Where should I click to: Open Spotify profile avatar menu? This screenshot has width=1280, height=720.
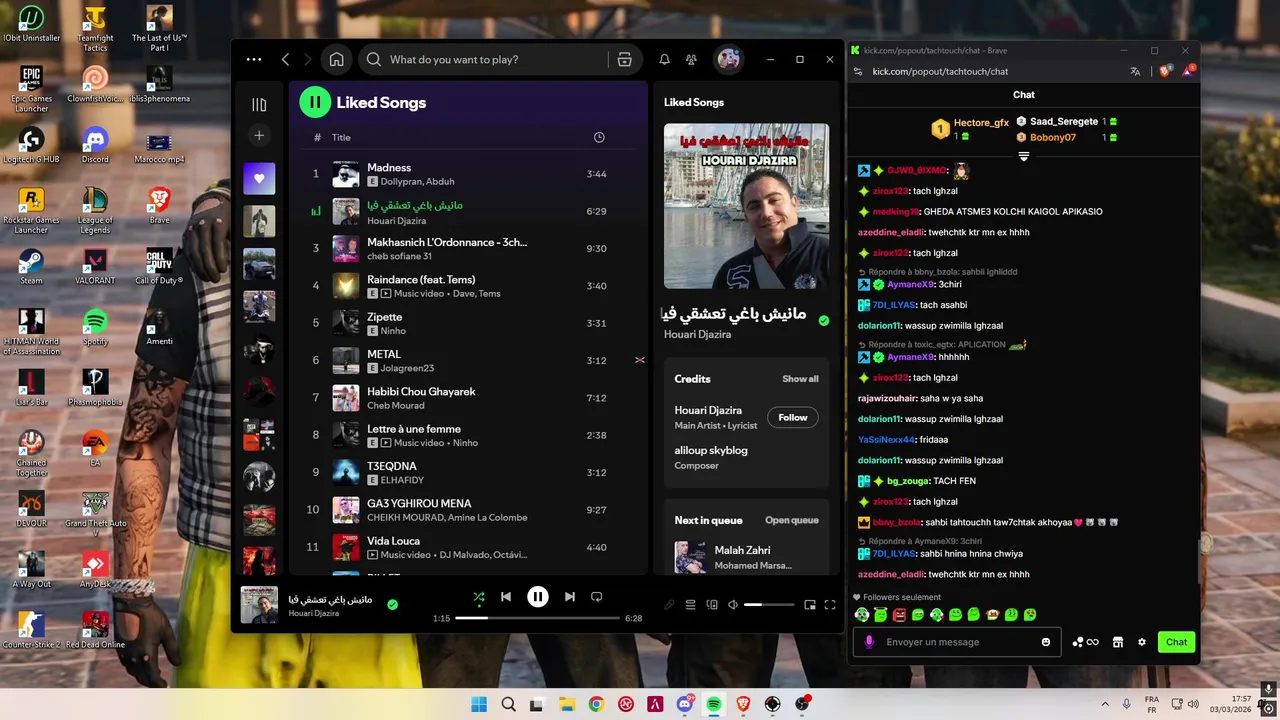coord(729,59)
